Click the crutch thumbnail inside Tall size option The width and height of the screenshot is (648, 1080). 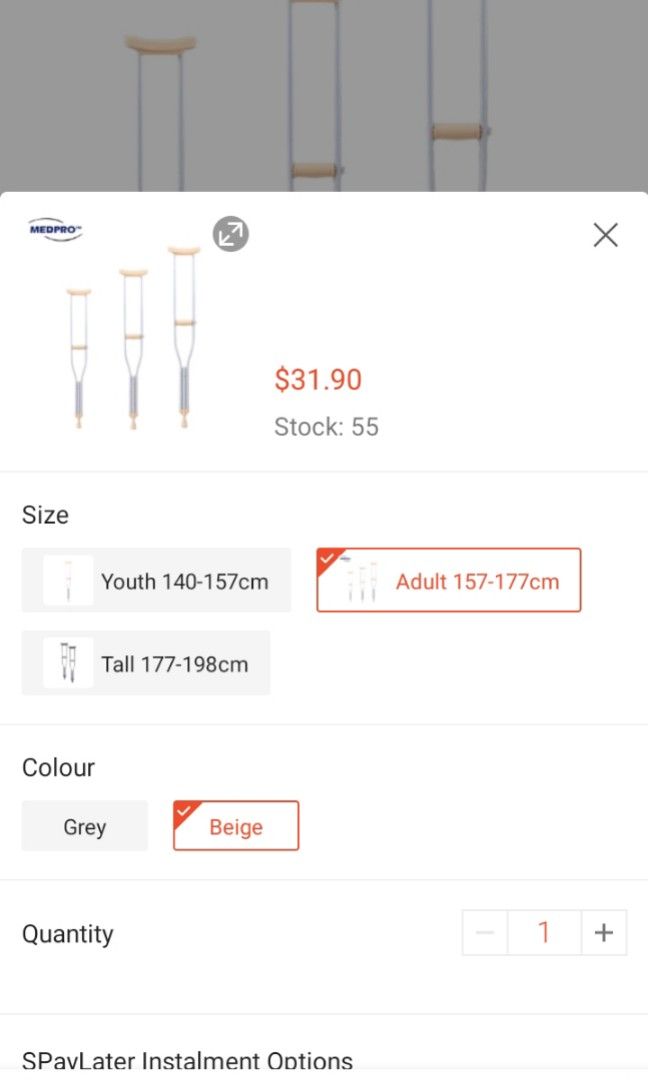point(66,662)
